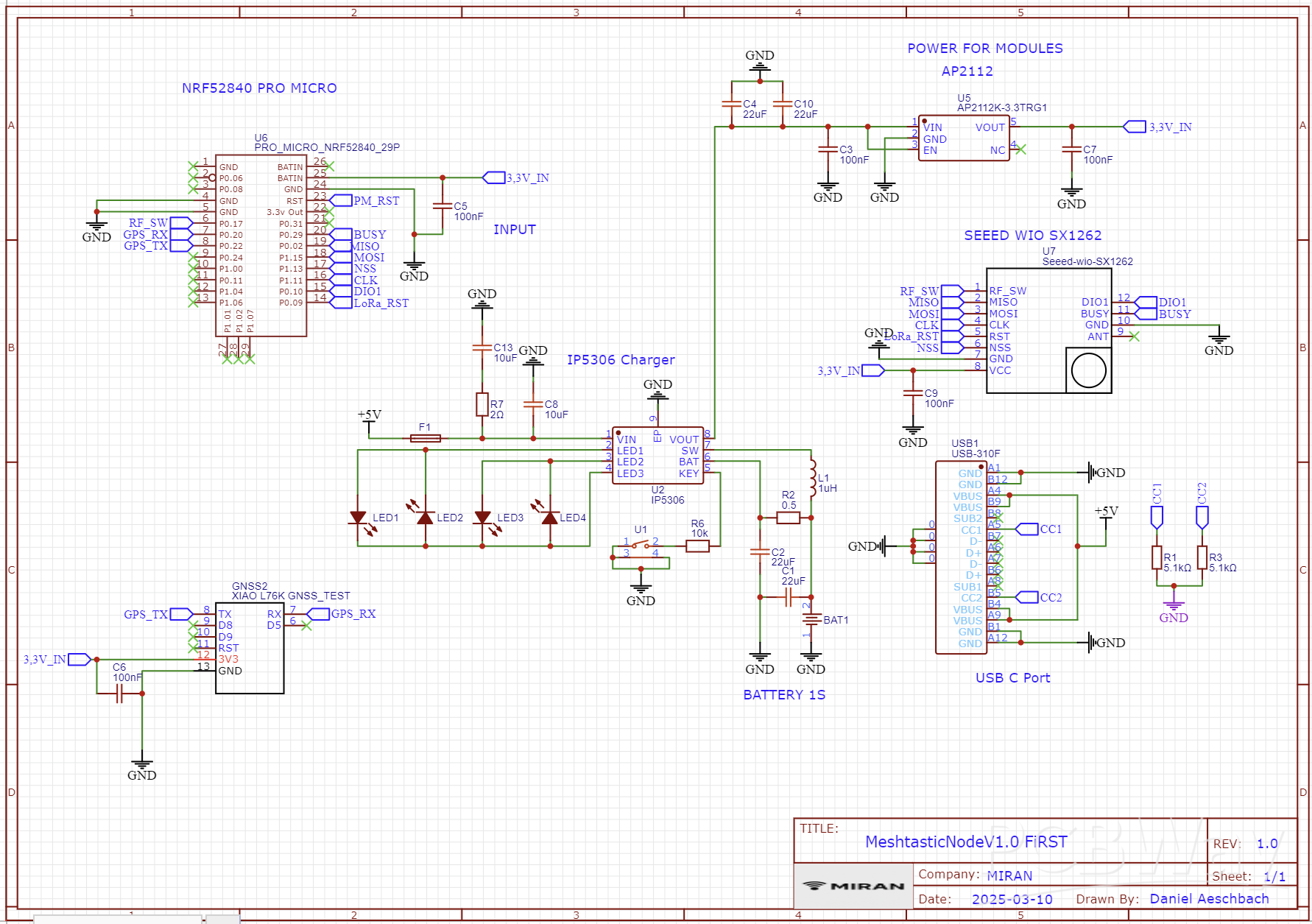1312x924 pixels.
Task: Click the F1 fuse symbol
Action: (x=425, y=438)
